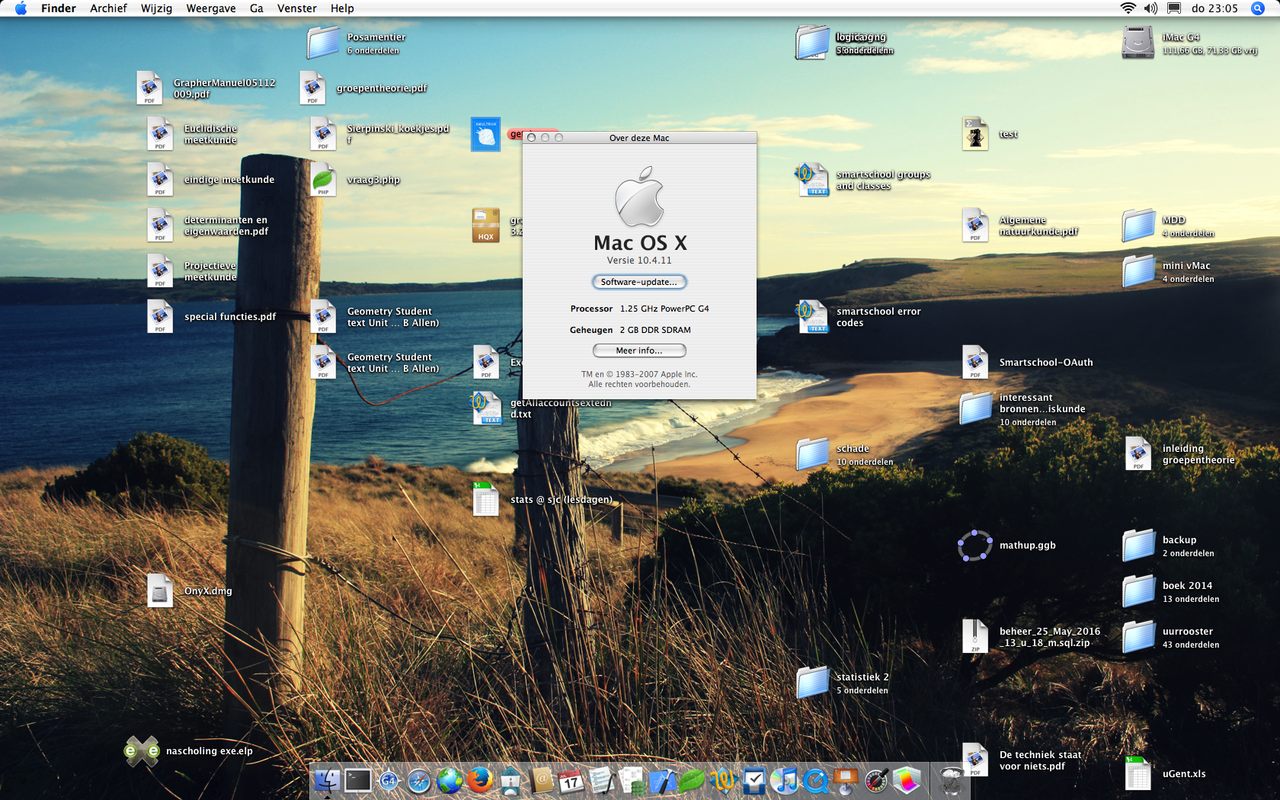
Task: Select inleiding groepentheorie PDF
Action: click(1138, 454)
